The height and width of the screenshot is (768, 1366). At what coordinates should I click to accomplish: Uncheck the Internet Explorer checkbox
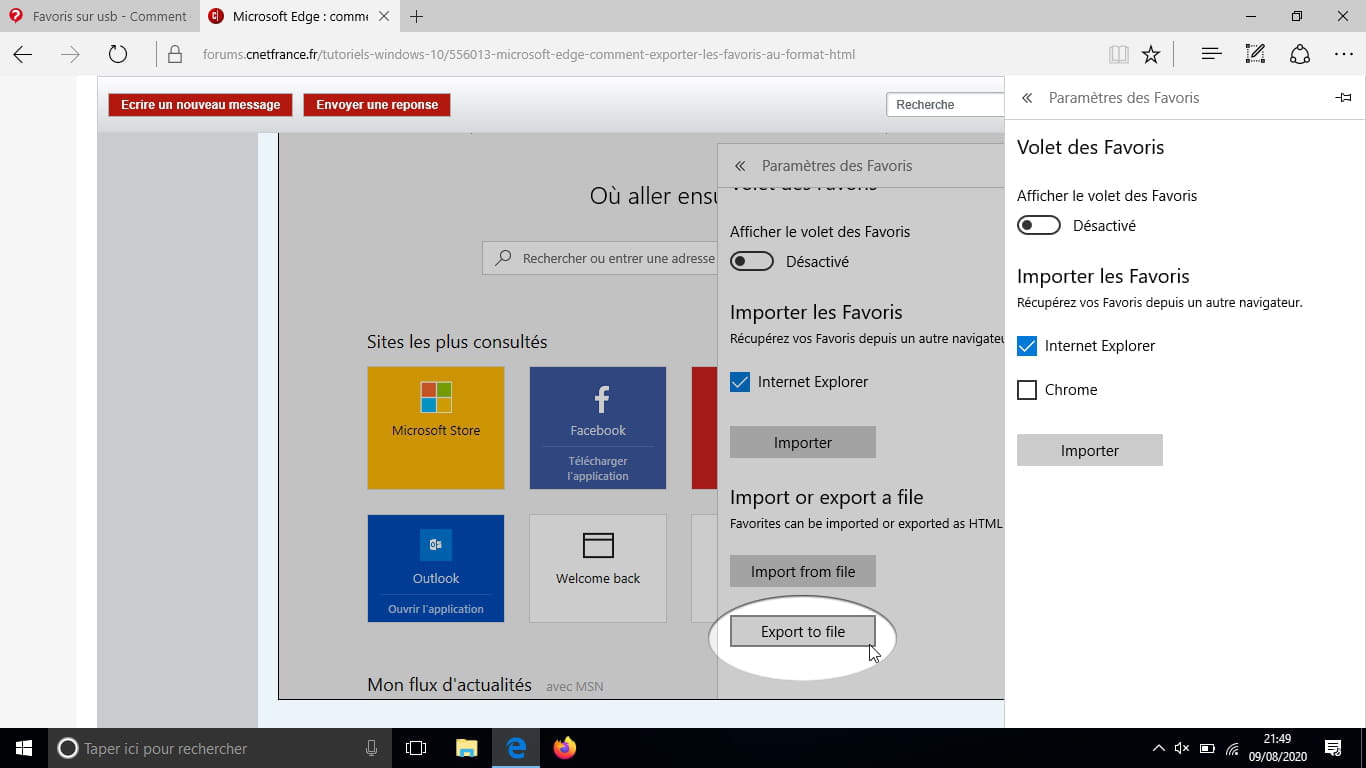(1027, 346)
